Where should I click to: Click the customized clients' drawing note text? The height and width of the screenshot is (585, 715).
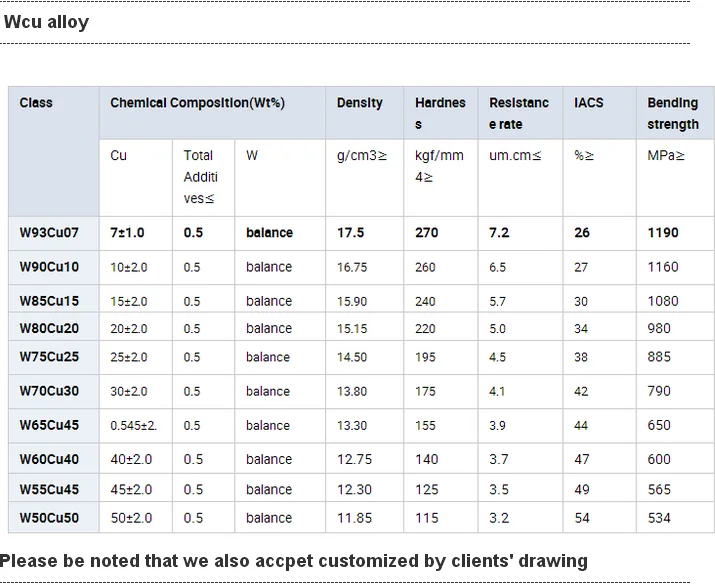pos(294,561)
